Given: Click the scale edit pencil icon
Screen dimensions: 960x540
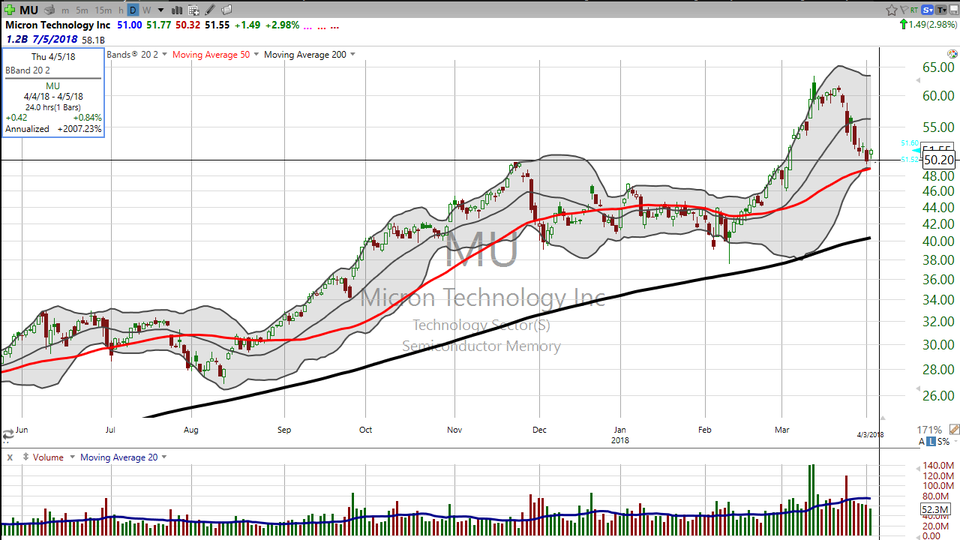Looking at the screenshot, I should point(954,429).
